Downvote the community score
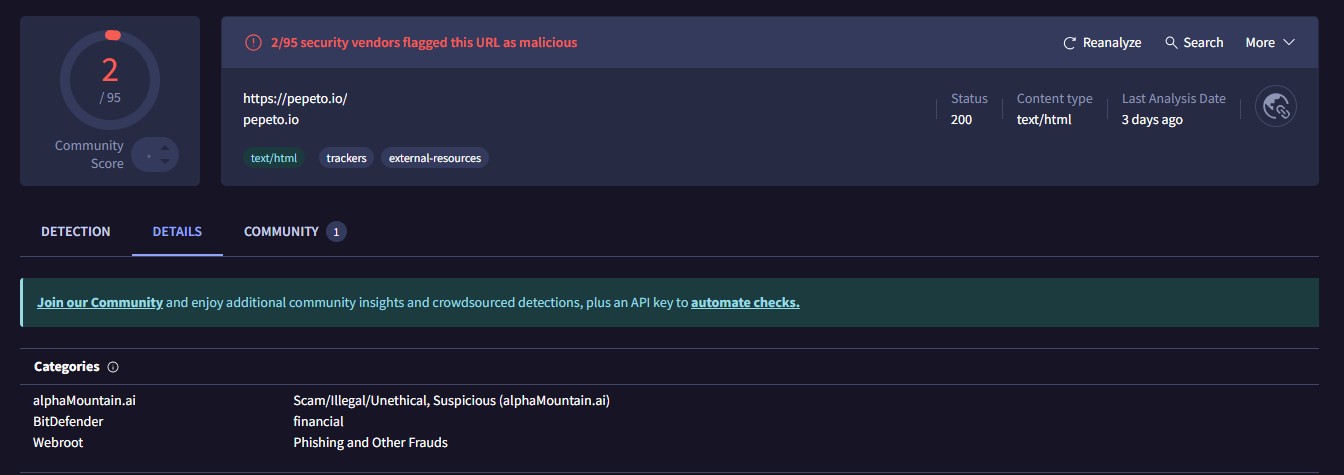This screenshot has width=1344, height=475. pos(166,163)
